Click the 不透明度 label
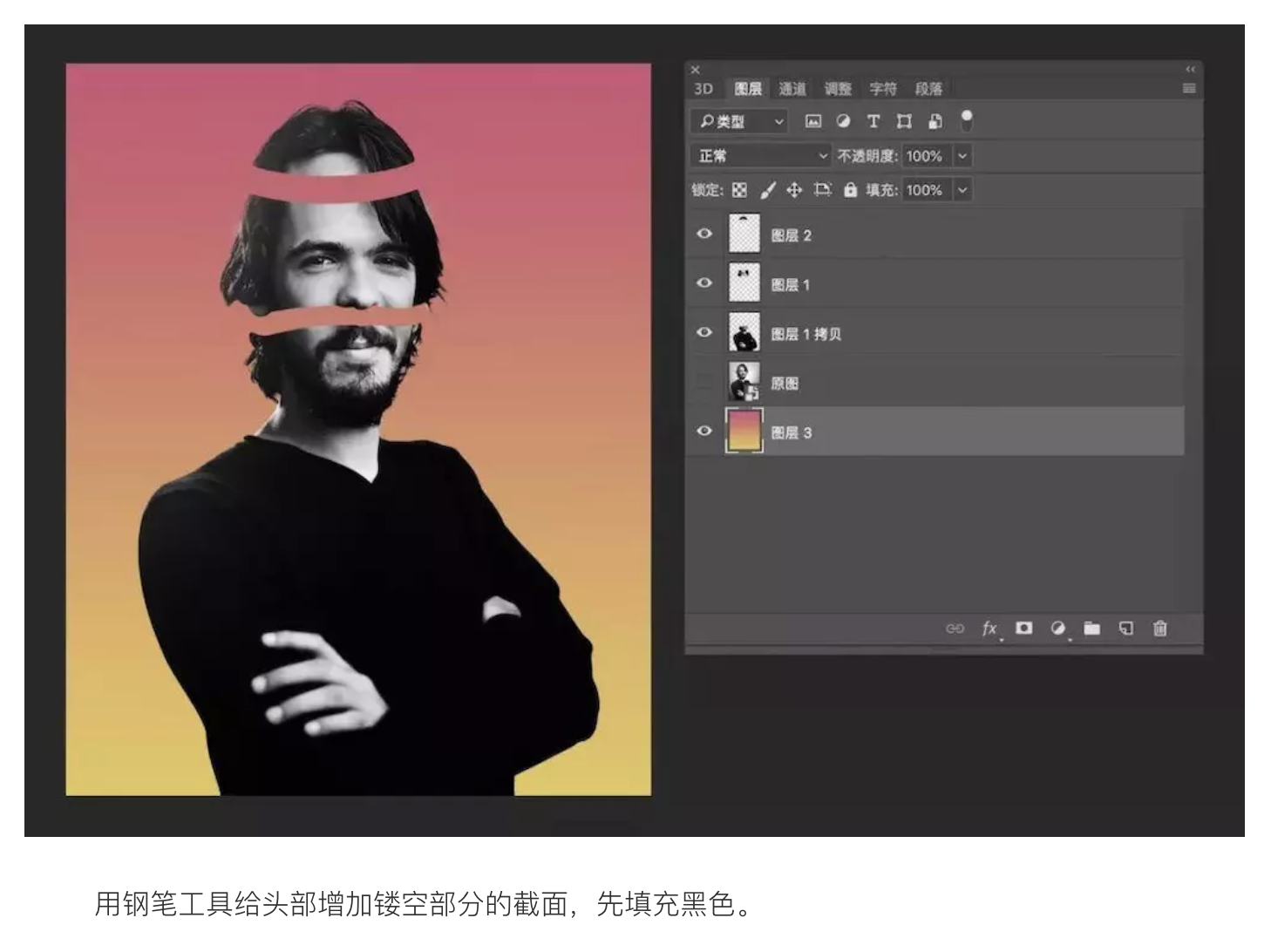 coord(867,156)
